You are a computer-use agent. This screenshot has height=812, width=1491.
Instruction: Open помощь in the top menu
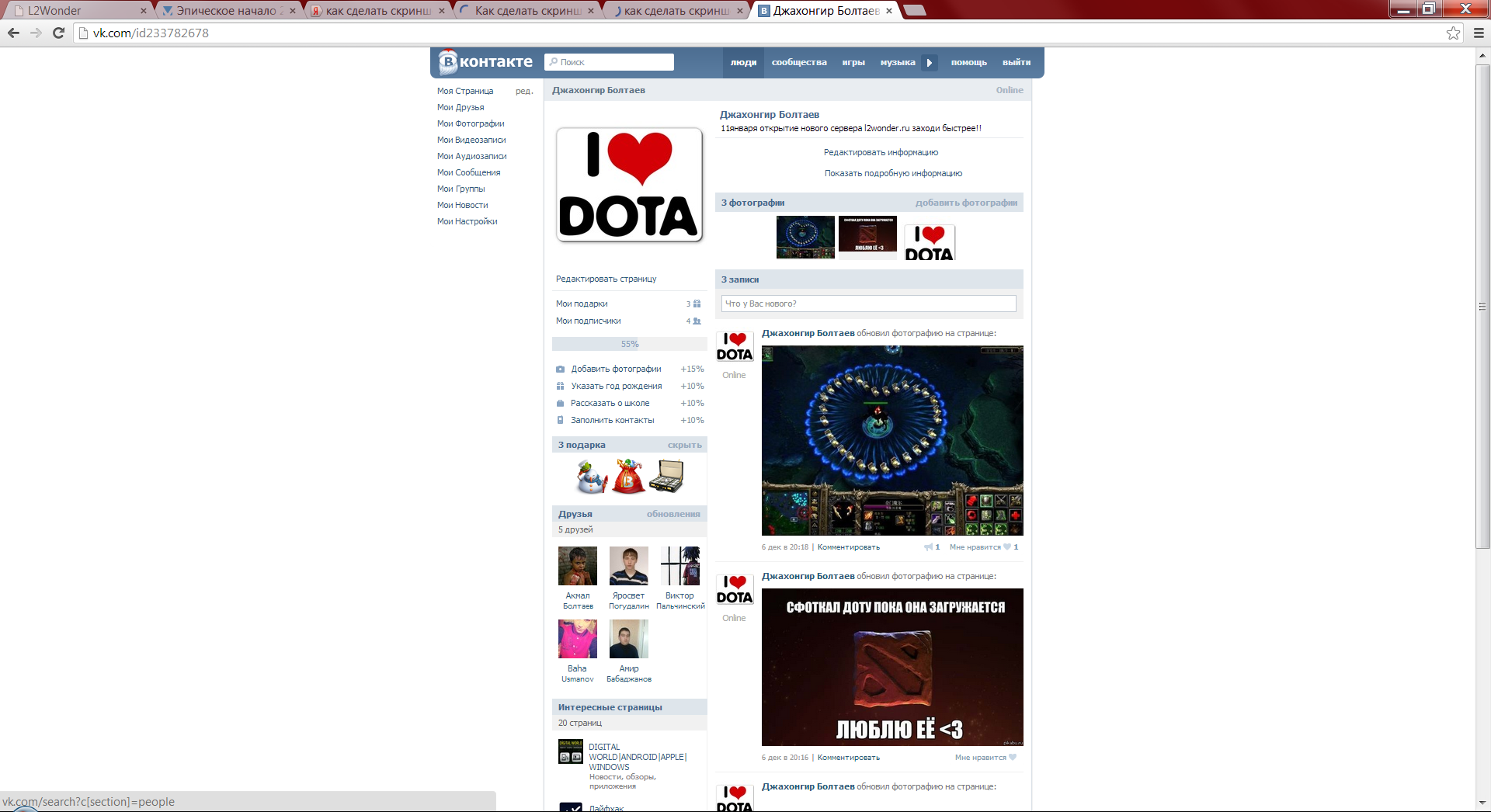[968, 63]
